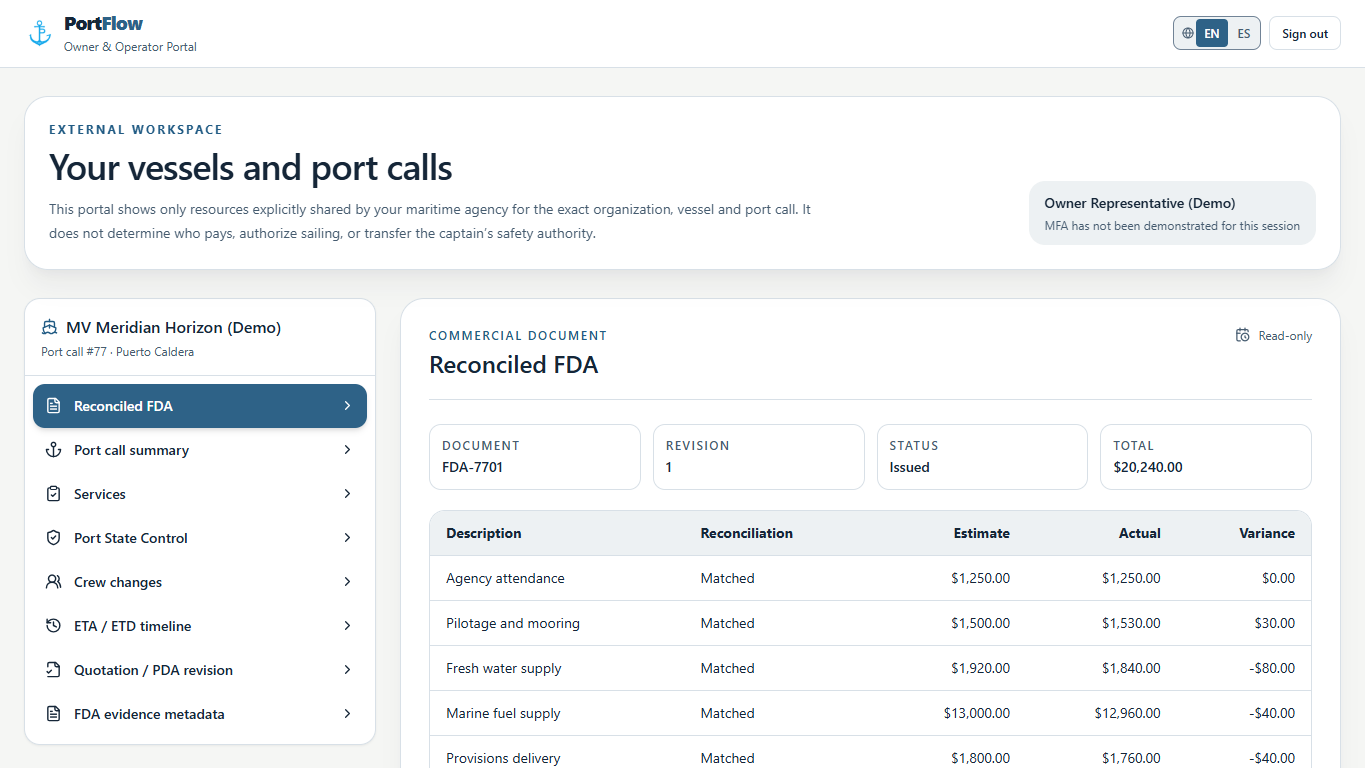Expand the Port call summary chevron
This screenshot has height=768, width=1365.
click(x=347, y=450)
